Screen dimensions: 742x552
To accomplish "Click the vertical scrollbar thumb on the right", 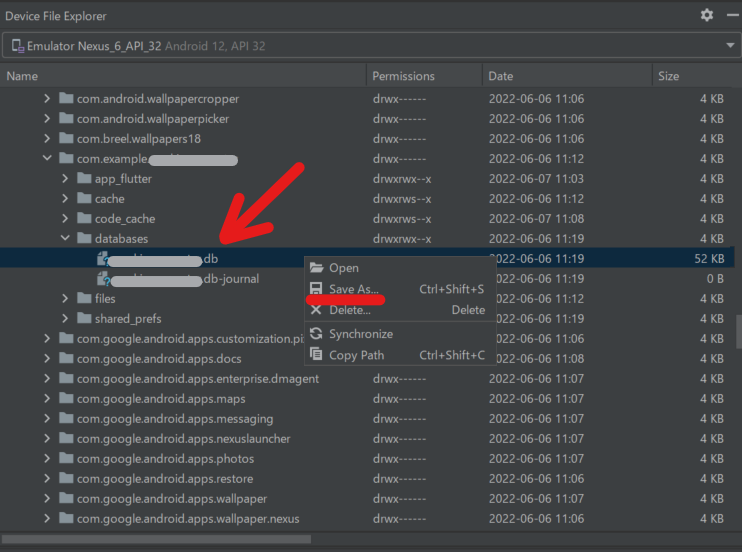I will click(739, 331).
